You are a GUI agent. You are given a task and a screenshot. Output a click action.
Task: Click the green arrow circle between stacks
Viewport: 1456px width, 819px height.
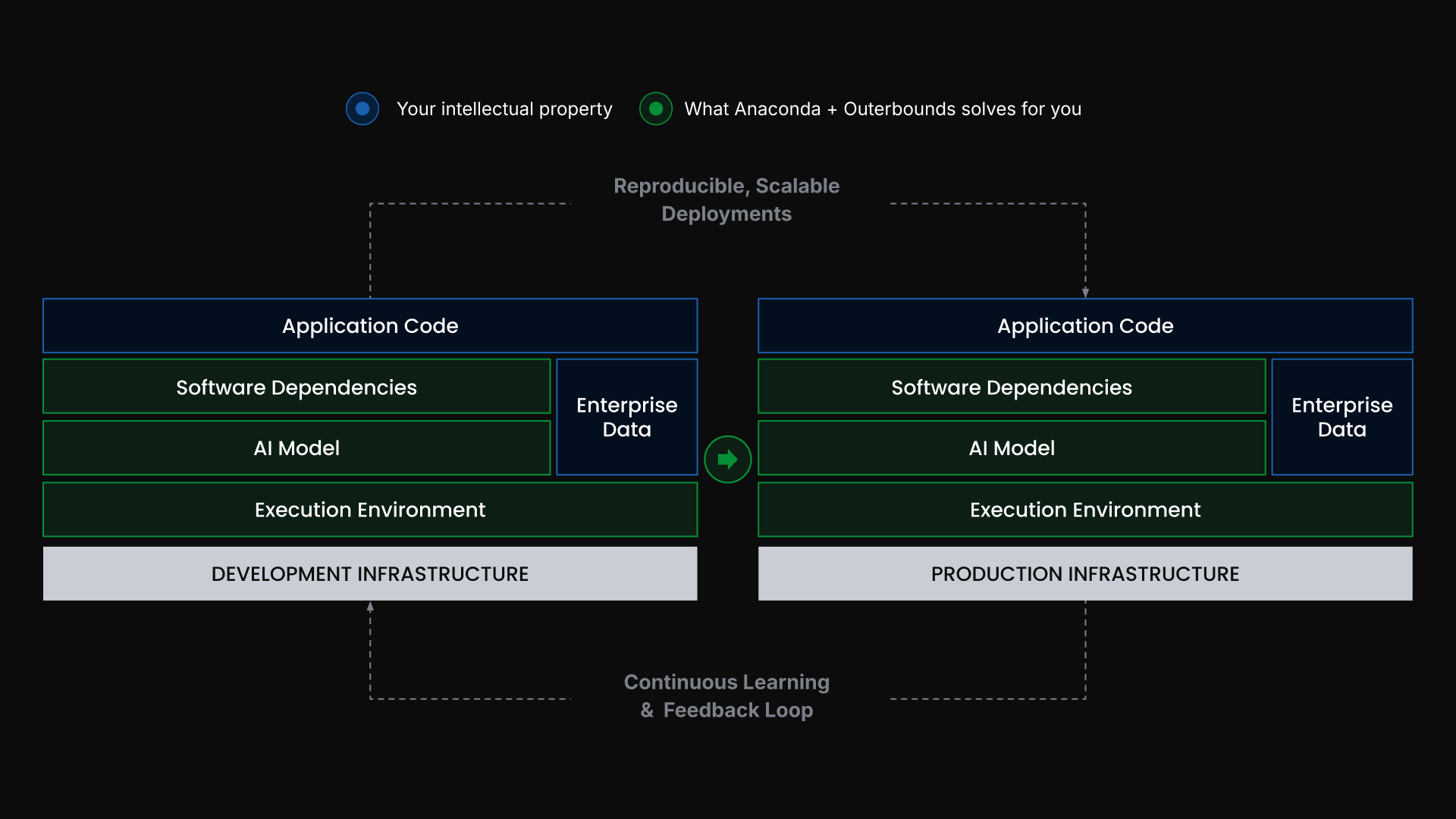727,460
